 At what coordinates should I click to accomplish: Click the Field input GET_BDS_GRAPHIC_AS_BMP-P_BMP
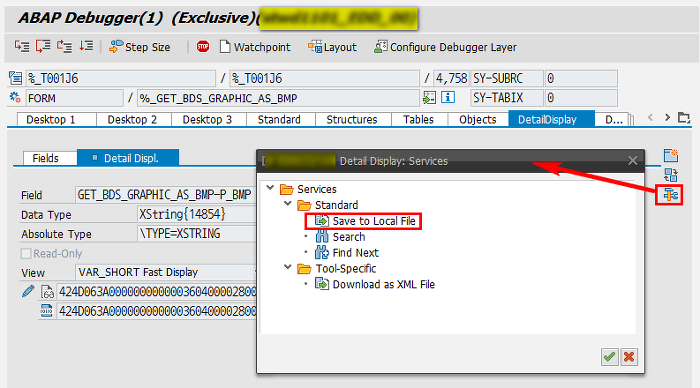point(166,195)
